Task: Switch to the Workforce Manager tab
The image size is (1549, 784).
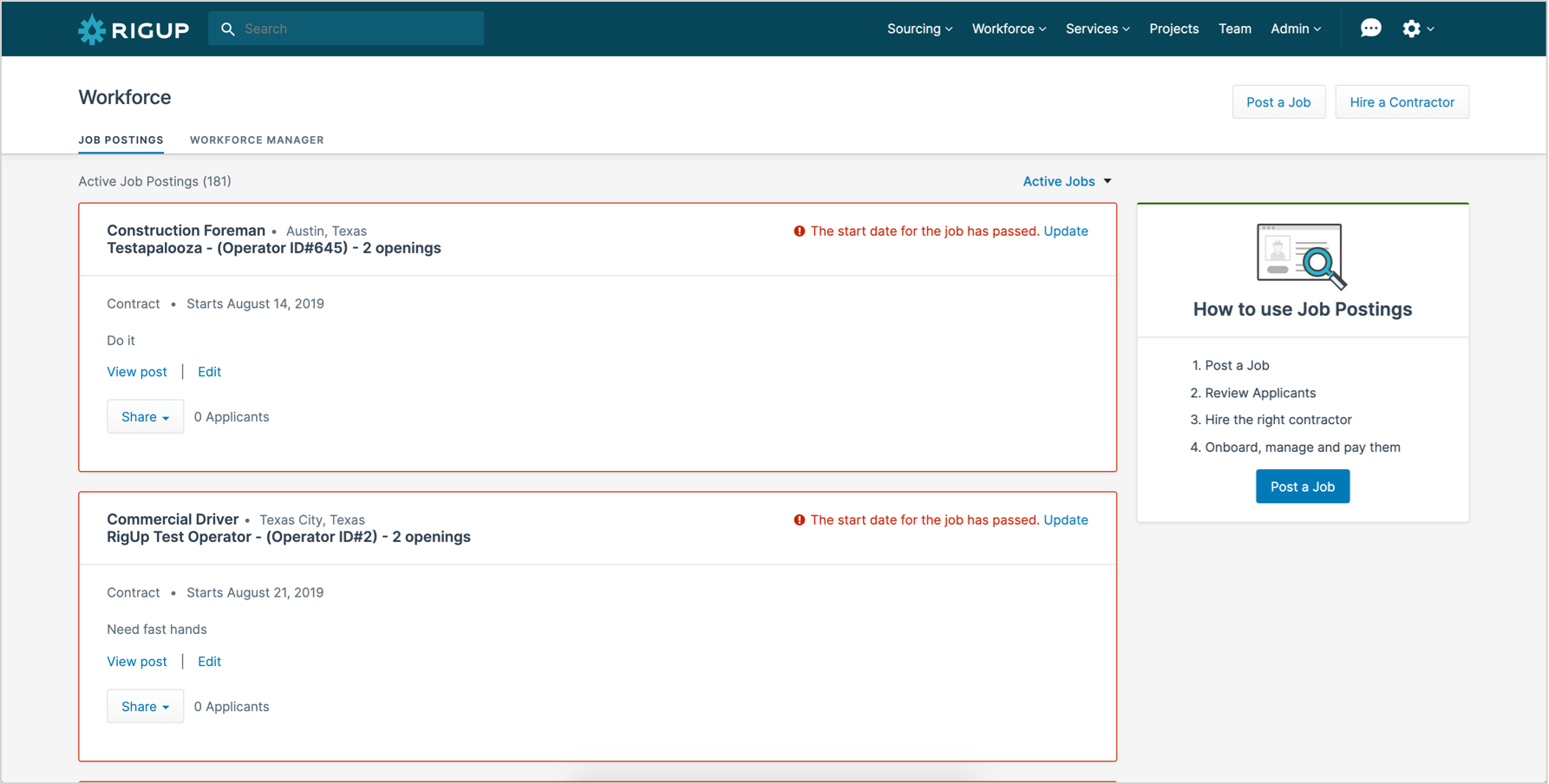Action: [x=257, y=140]
